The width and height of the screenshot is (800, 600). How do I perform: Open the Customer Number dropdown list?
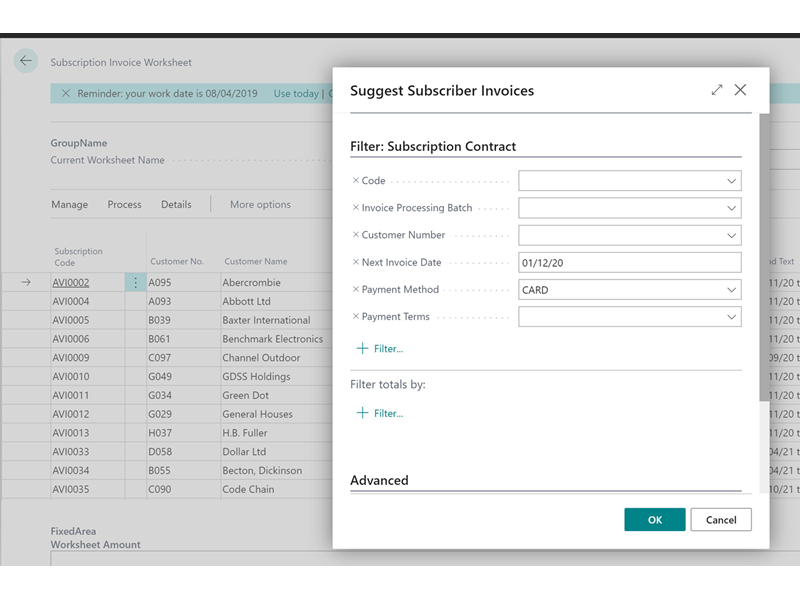730,236
